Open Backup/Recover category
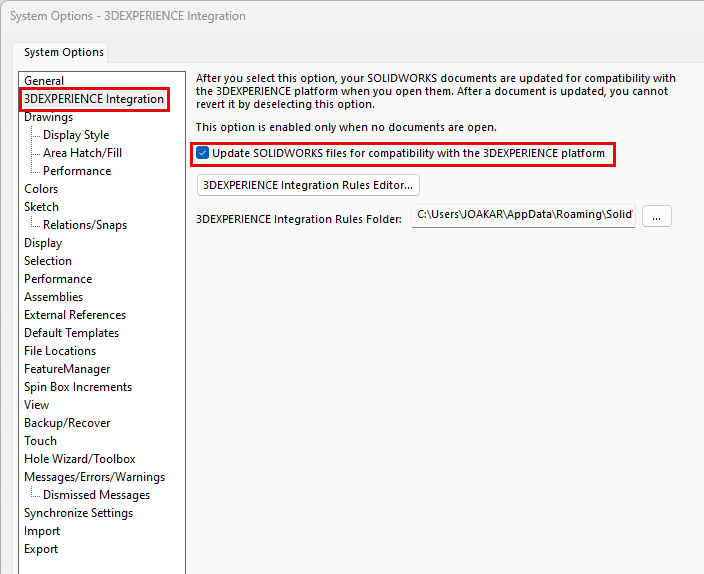Viewport: 704px width, 574px height. click(67, 423)
